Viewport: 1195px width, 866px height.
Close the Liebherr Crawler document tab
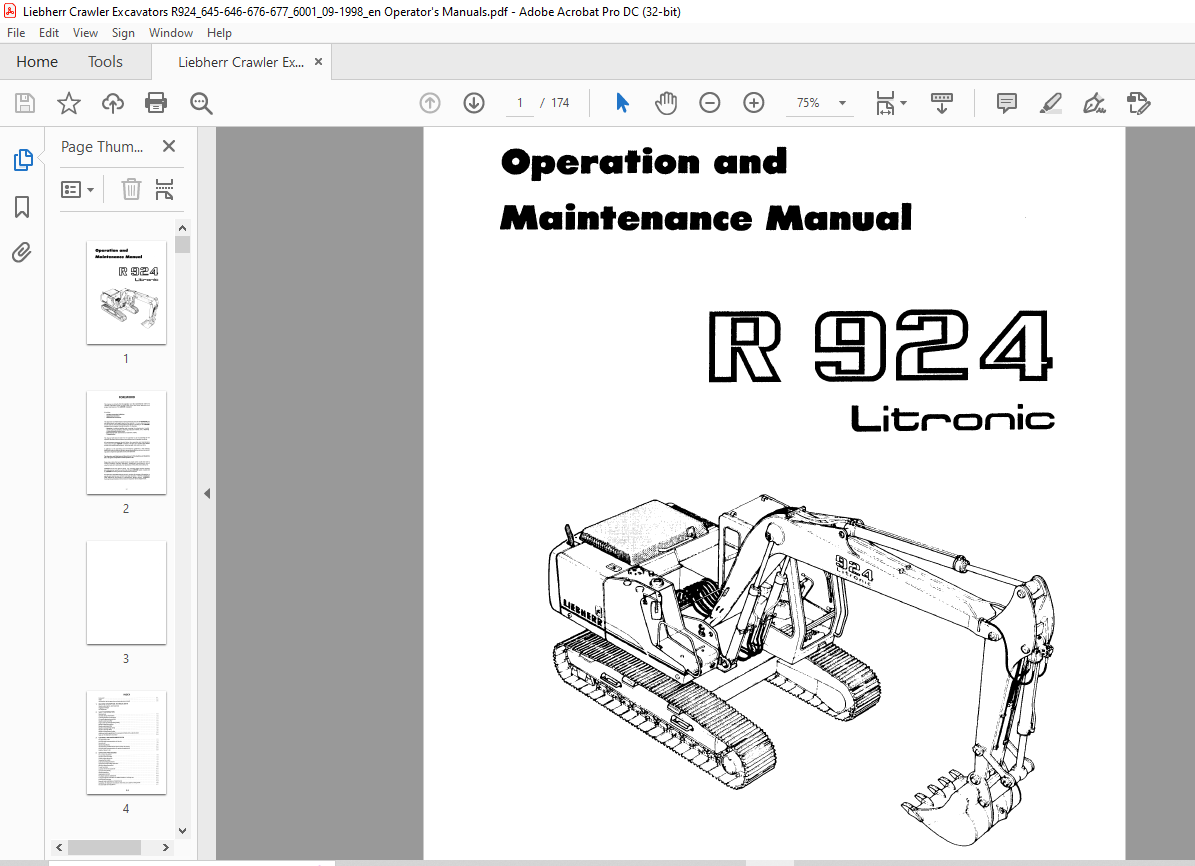click(319, 62)
